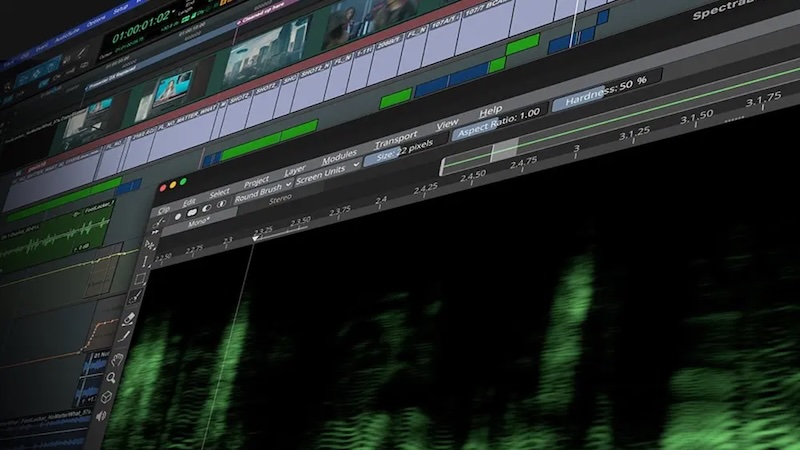Open the Select menu
This screenshot has height=450, width=800.
click(x=219, y=193)
